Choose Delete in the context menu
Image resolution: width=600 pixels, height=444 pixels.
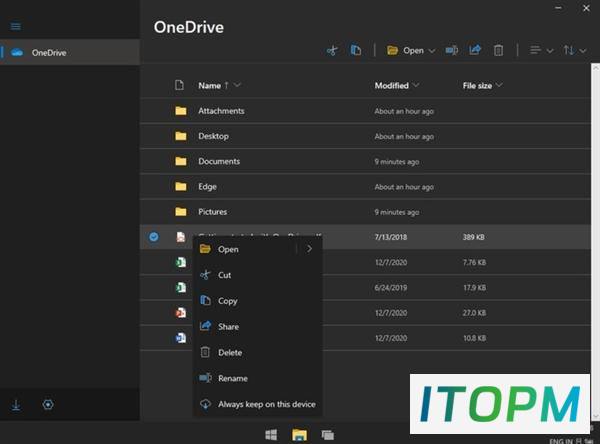[x=257, y=353]
